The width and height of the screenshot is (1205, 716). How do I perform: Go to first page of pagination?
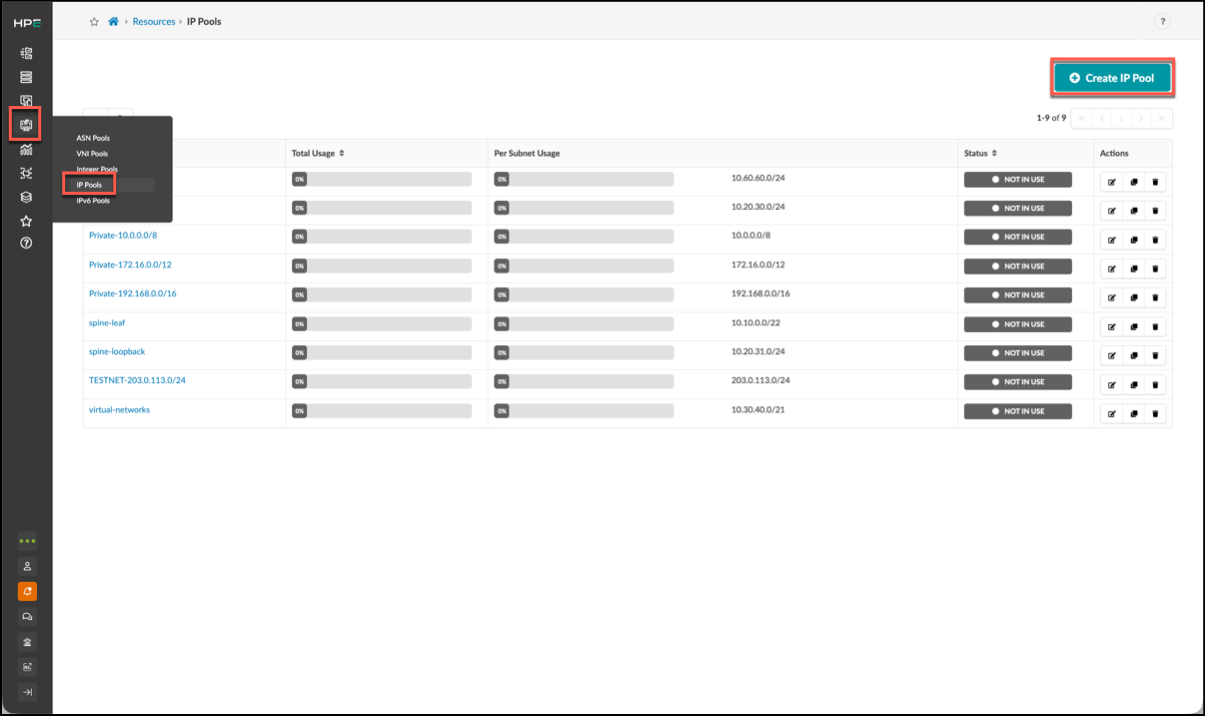point(1081,118)
